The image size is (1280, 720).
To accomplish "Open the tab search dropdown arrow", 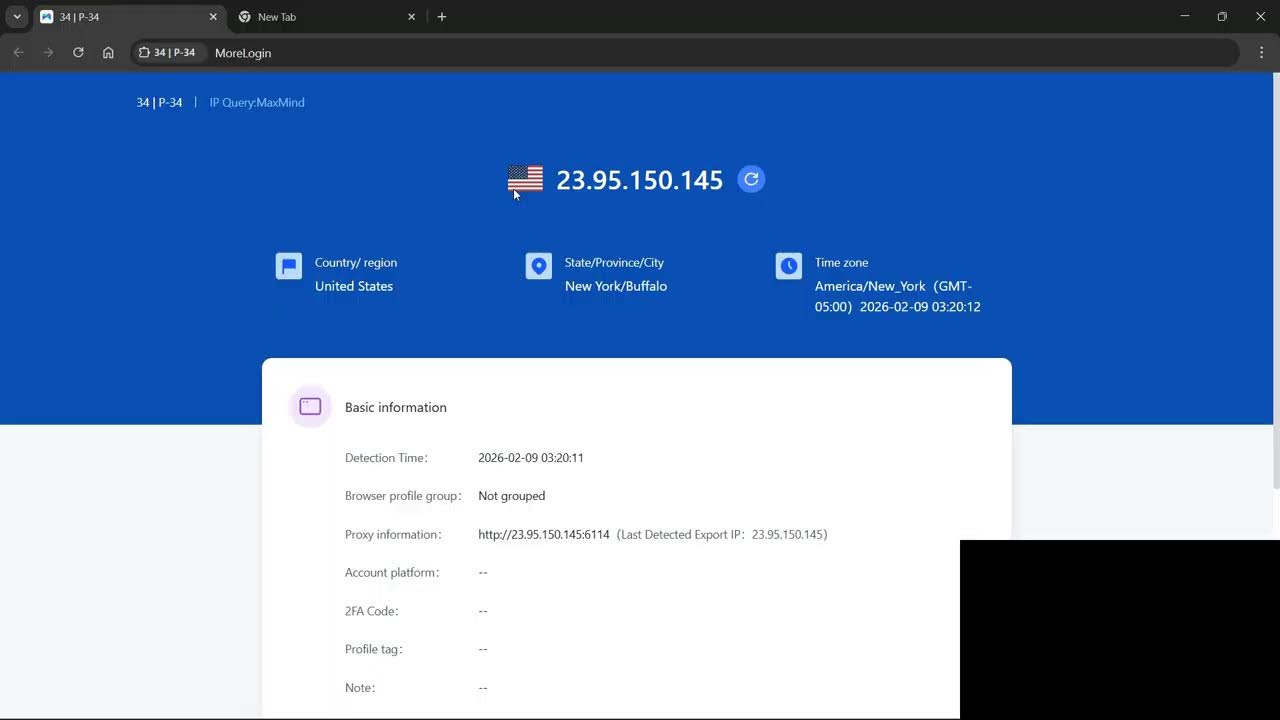I will 17,17.
